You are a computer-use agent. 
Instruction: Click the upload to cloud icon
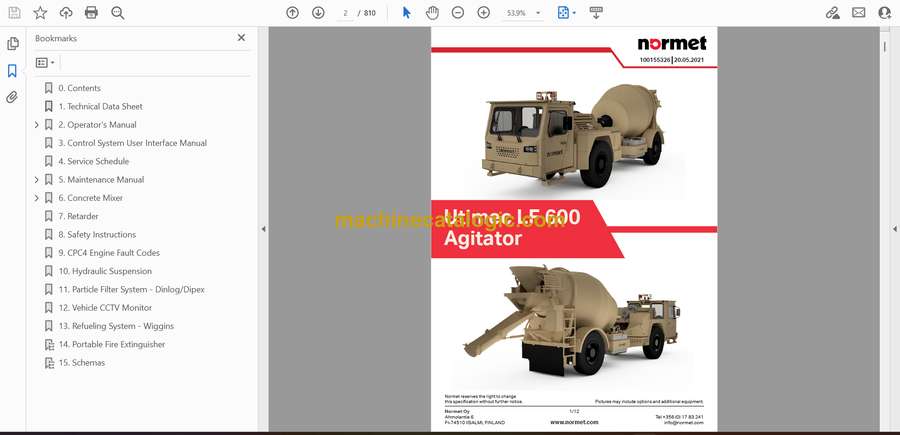(66, 13)
